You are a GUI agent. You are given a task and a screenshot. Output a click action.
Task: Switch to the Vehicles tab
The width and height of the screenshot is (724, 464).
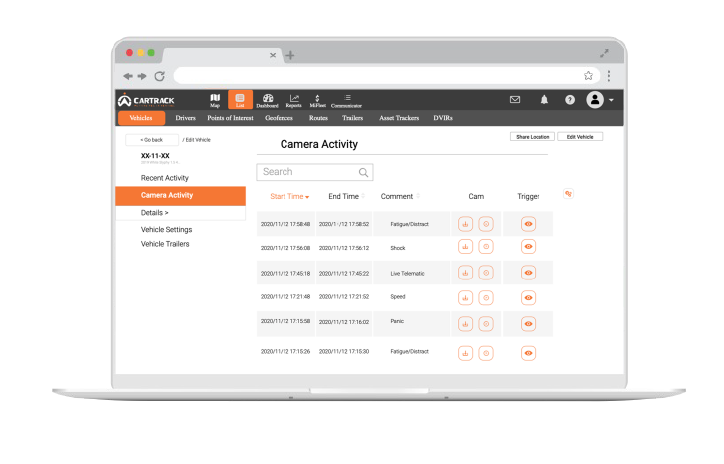pos(141,118)
